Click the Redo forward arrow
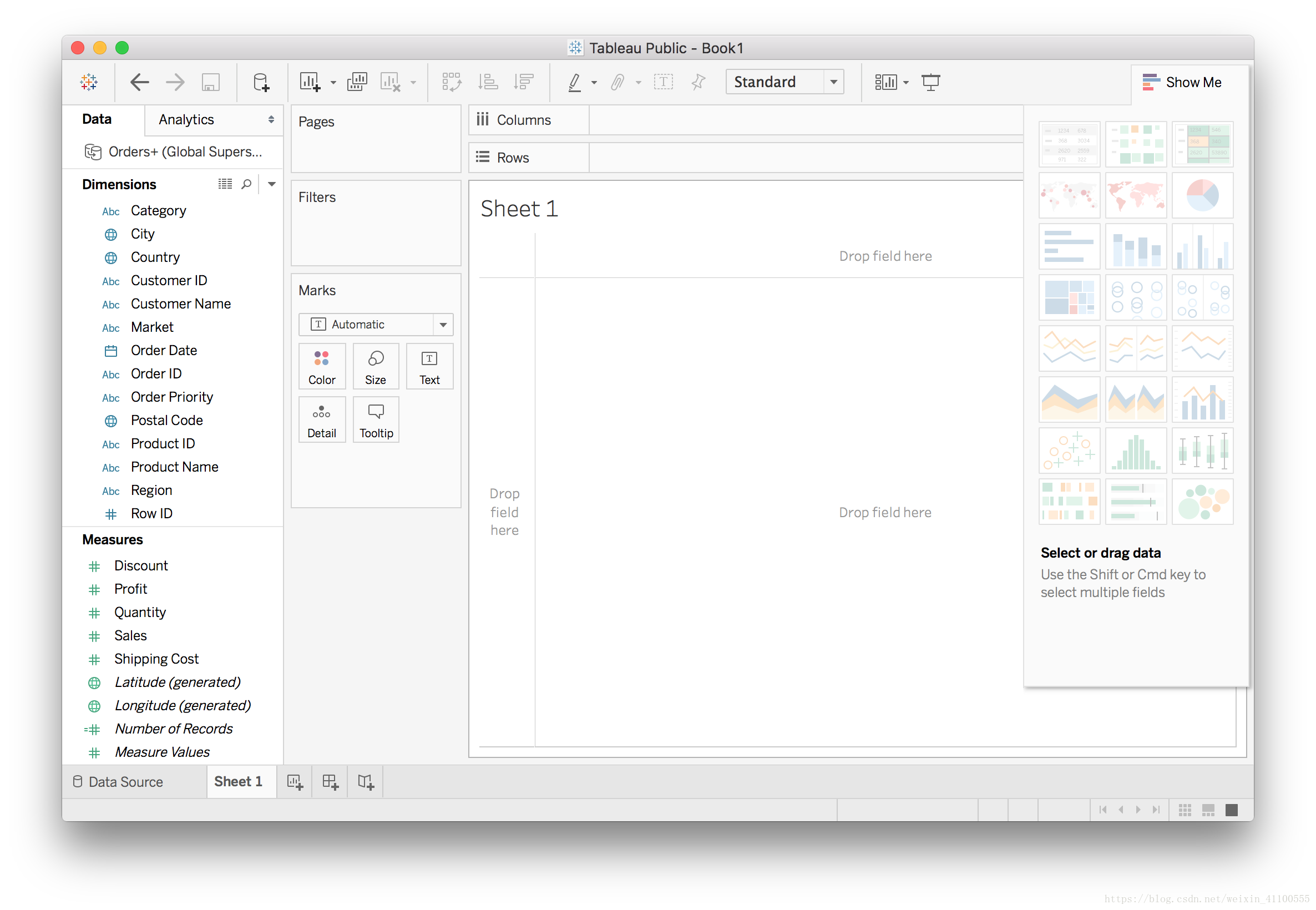 (175, 82)
